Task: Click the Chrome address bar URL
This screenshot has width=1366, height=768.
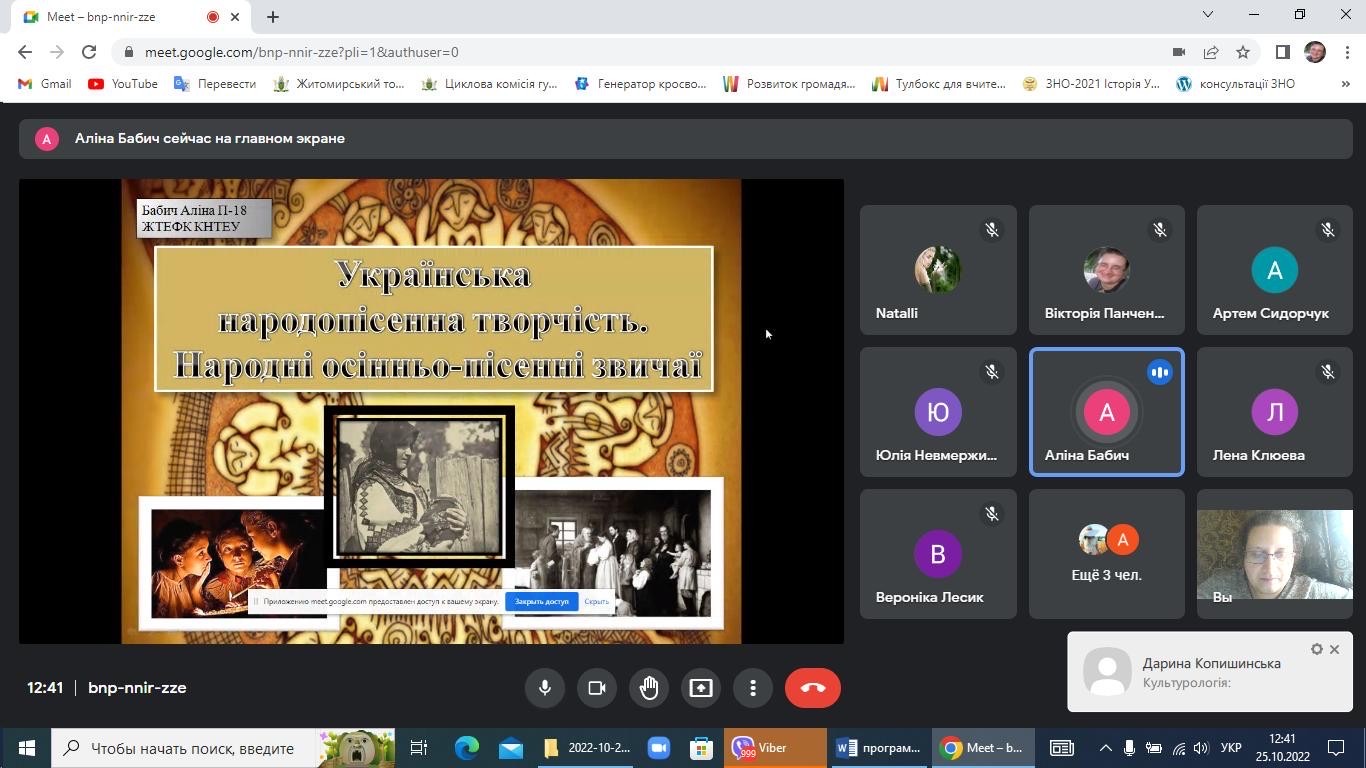Action: click(x=302, y=52)
